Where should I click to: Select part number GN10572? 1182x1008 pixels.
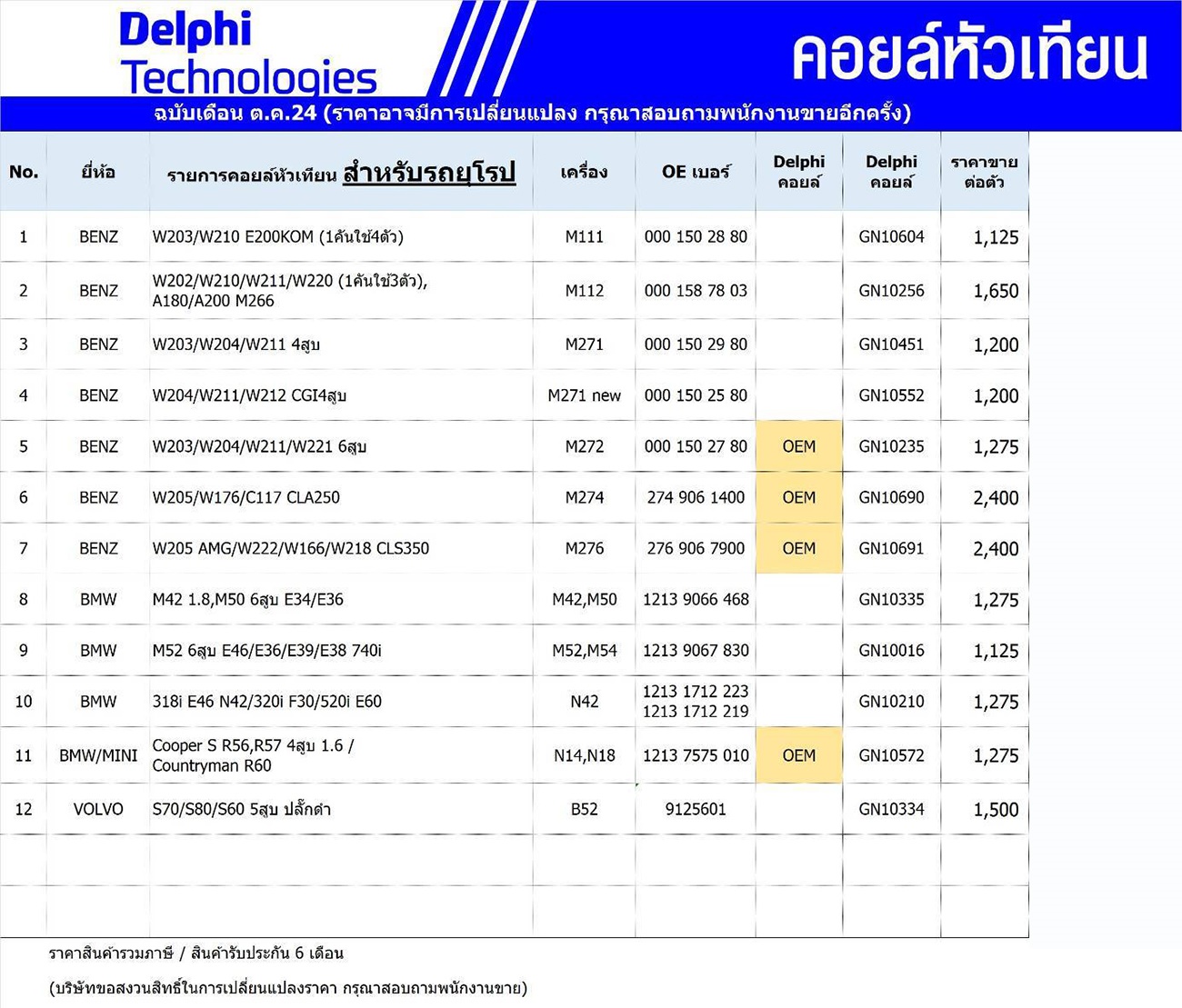(891, 755)
